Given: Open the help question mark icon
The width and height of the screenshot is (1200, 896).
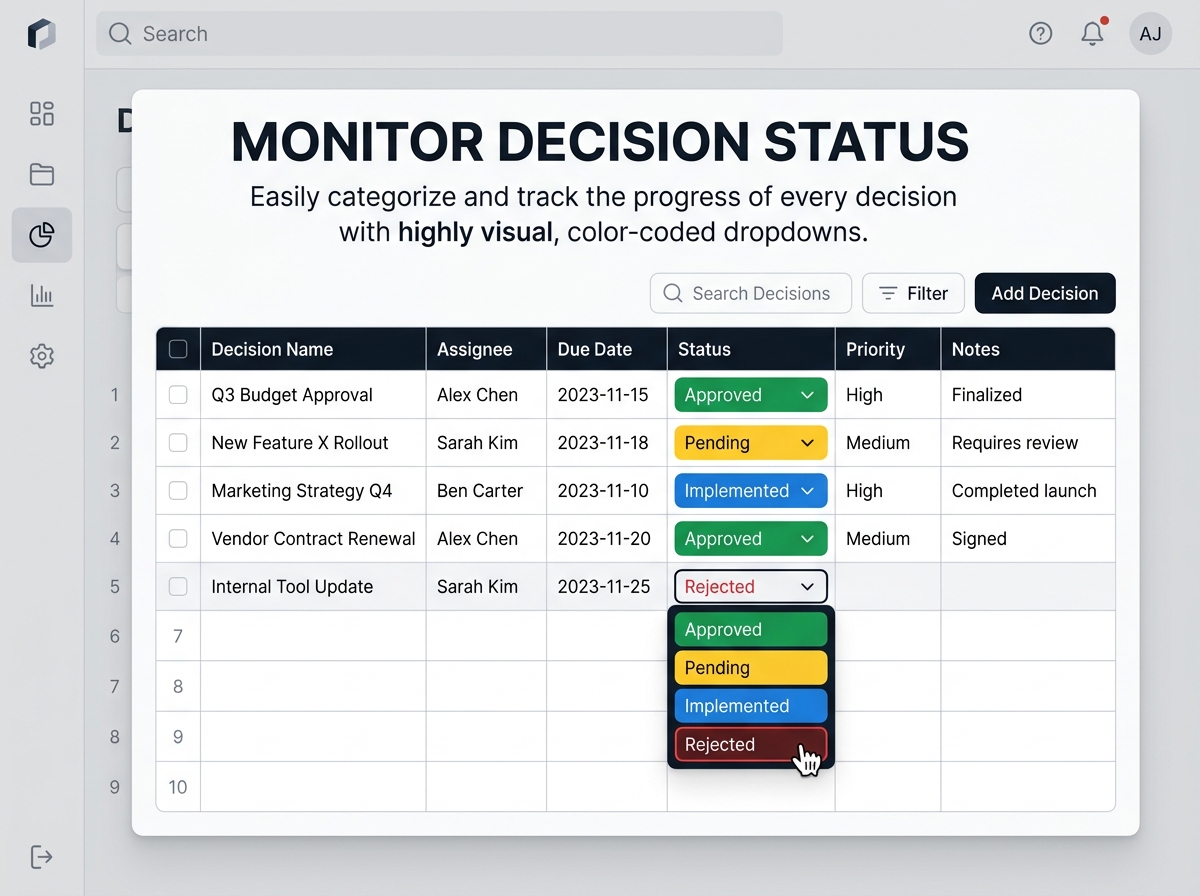Looking at the screenshot, I should [1040, 34].
